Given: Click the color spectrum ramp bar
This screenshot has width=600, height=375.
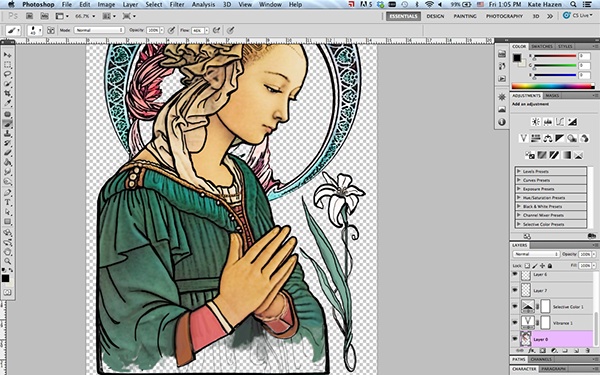Looking at the screenshot, I should [x=553, y=86].
